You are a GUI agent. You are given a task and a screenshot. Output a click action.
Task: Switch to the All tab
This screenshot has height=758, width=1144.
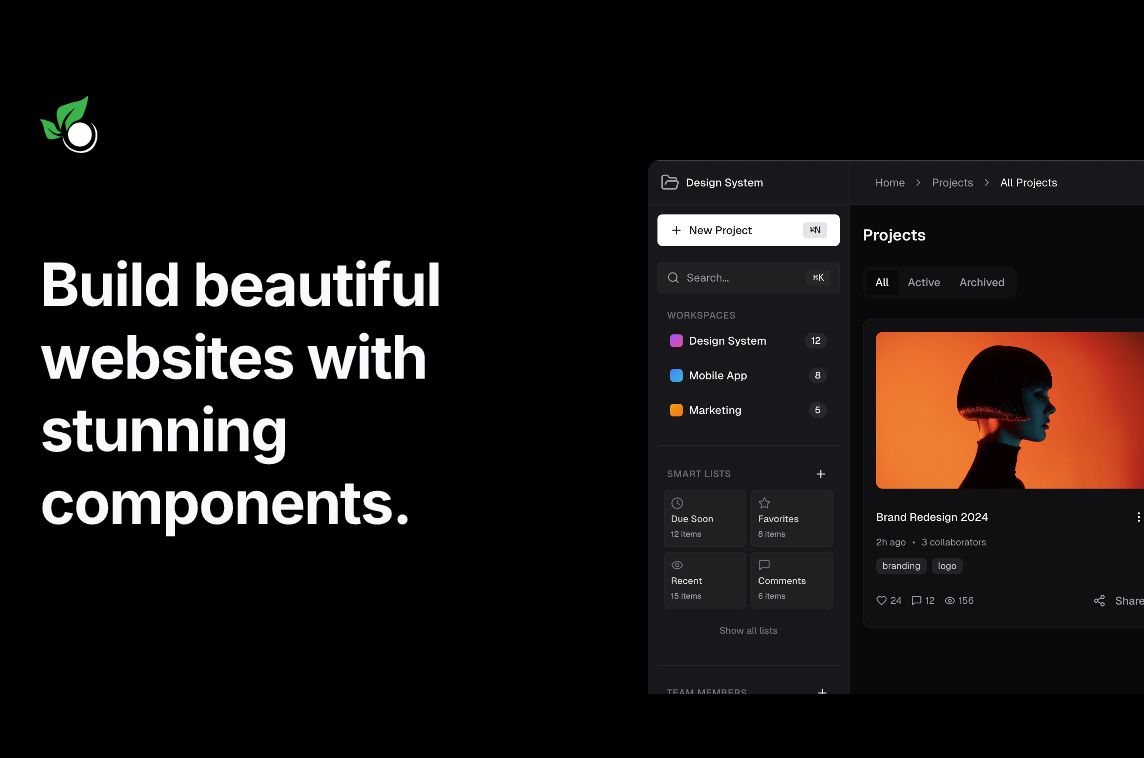coord(882,282)
